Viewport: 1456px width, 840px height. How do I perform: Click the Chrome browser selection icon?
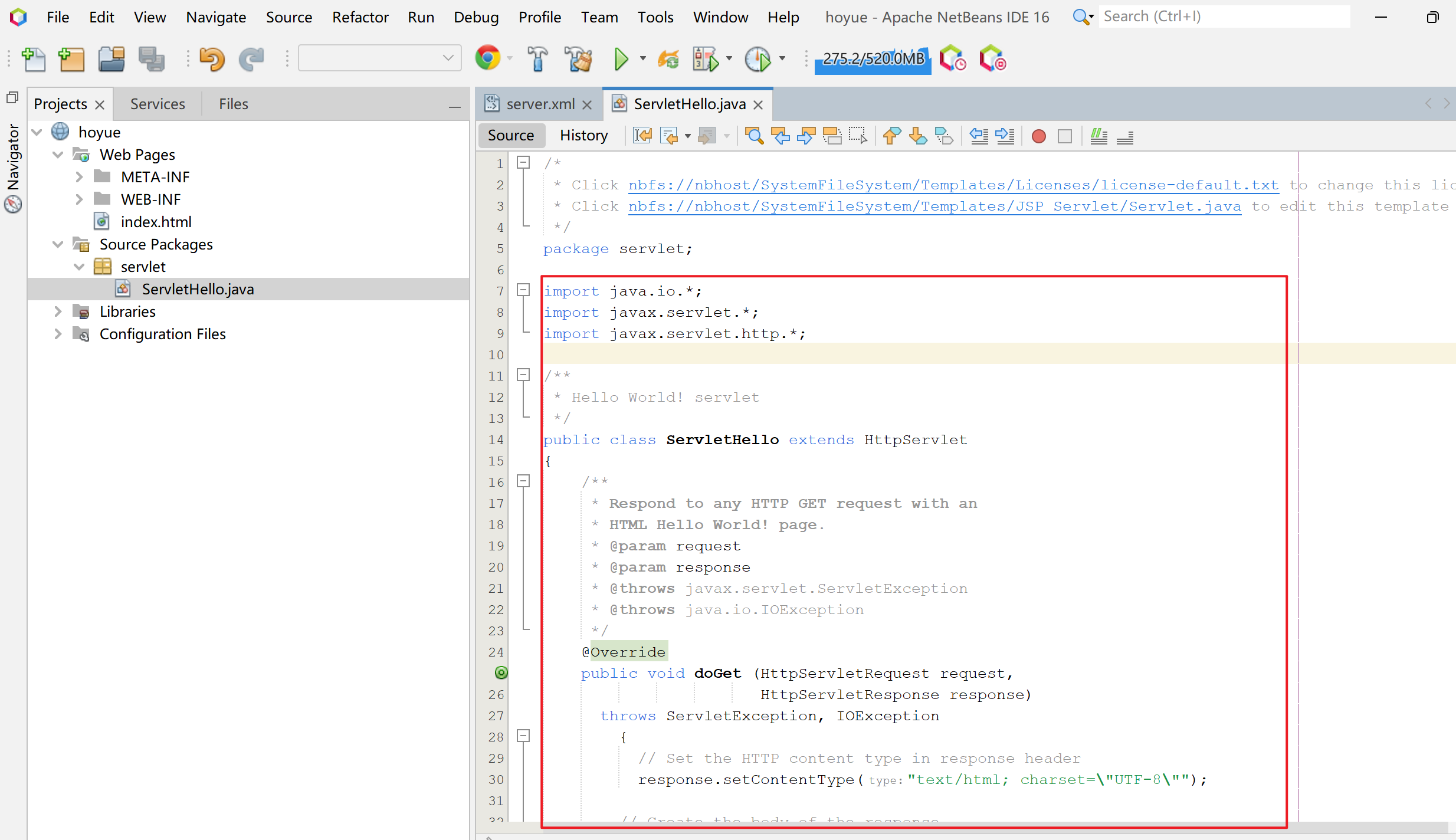coord(488,58)
